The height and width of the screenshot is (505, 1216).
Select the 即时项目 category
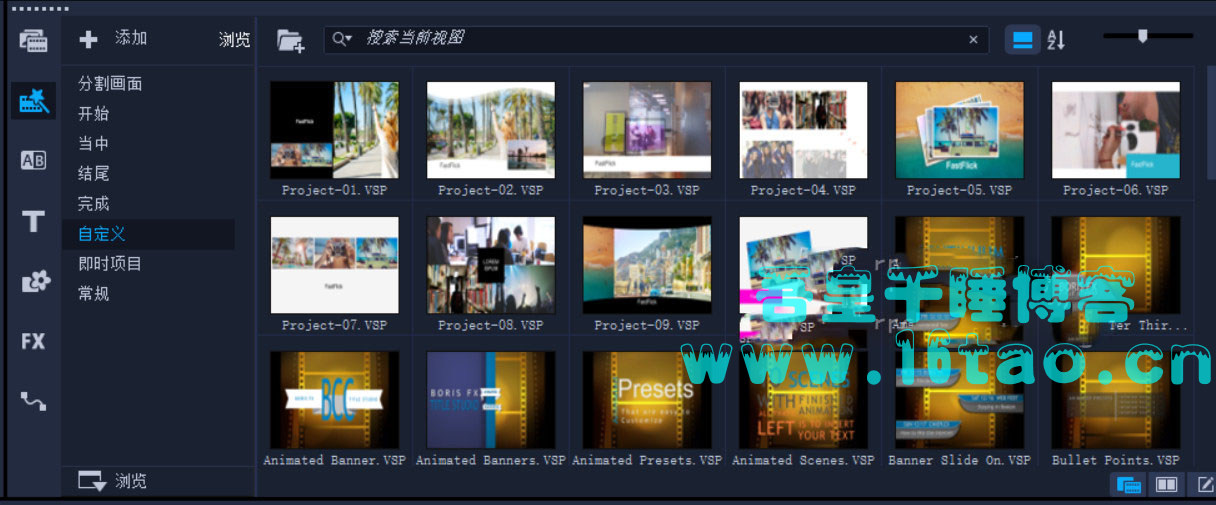click(110, 264)
